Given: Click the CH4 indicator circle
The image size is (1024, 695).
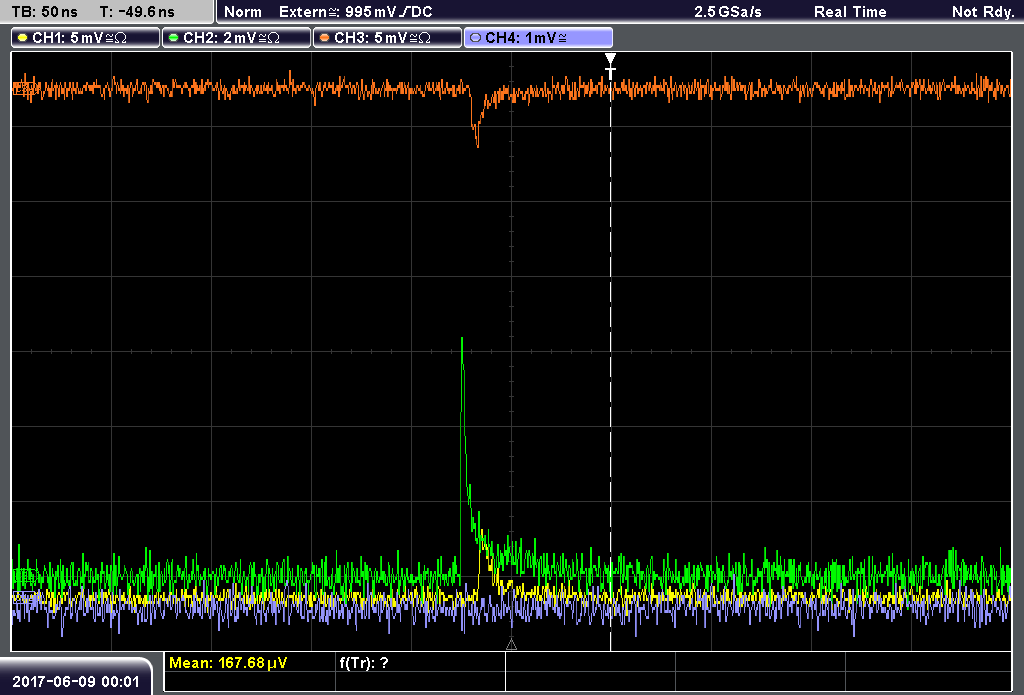Looking at the screenshot, I should [475, 38].
